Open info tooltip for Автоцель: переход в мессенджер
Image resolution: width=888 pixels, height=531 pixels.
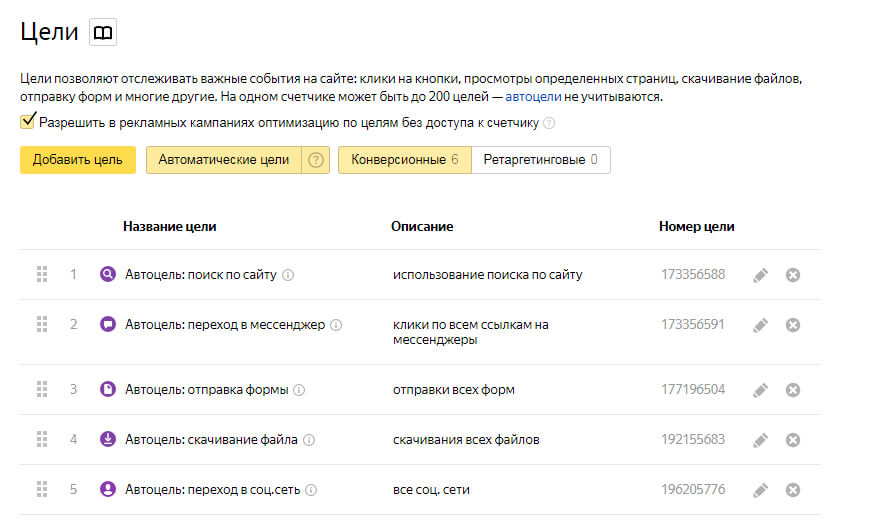[x=336, y=325]
